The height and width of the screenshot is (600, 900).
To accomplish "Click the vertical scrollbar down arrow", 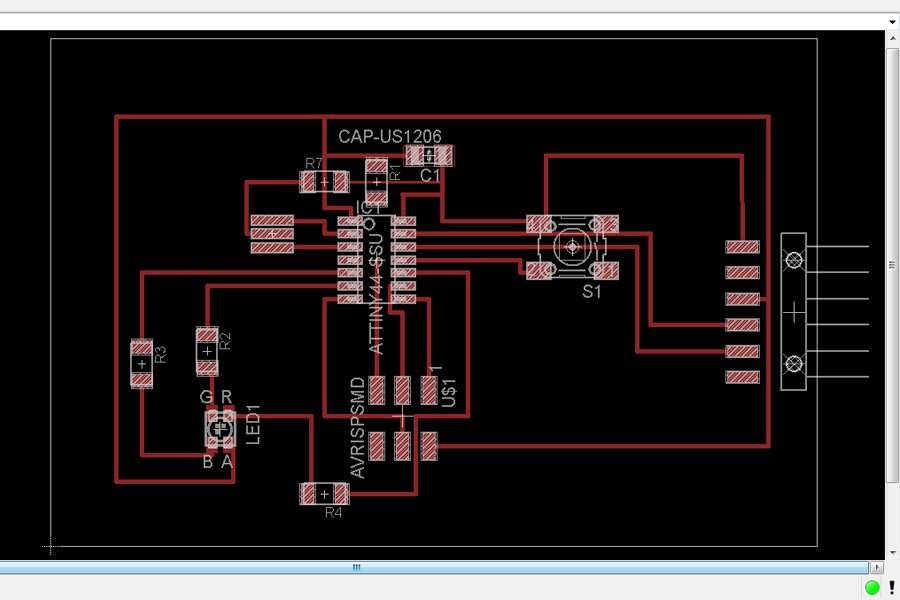I will tap(893, 553).
